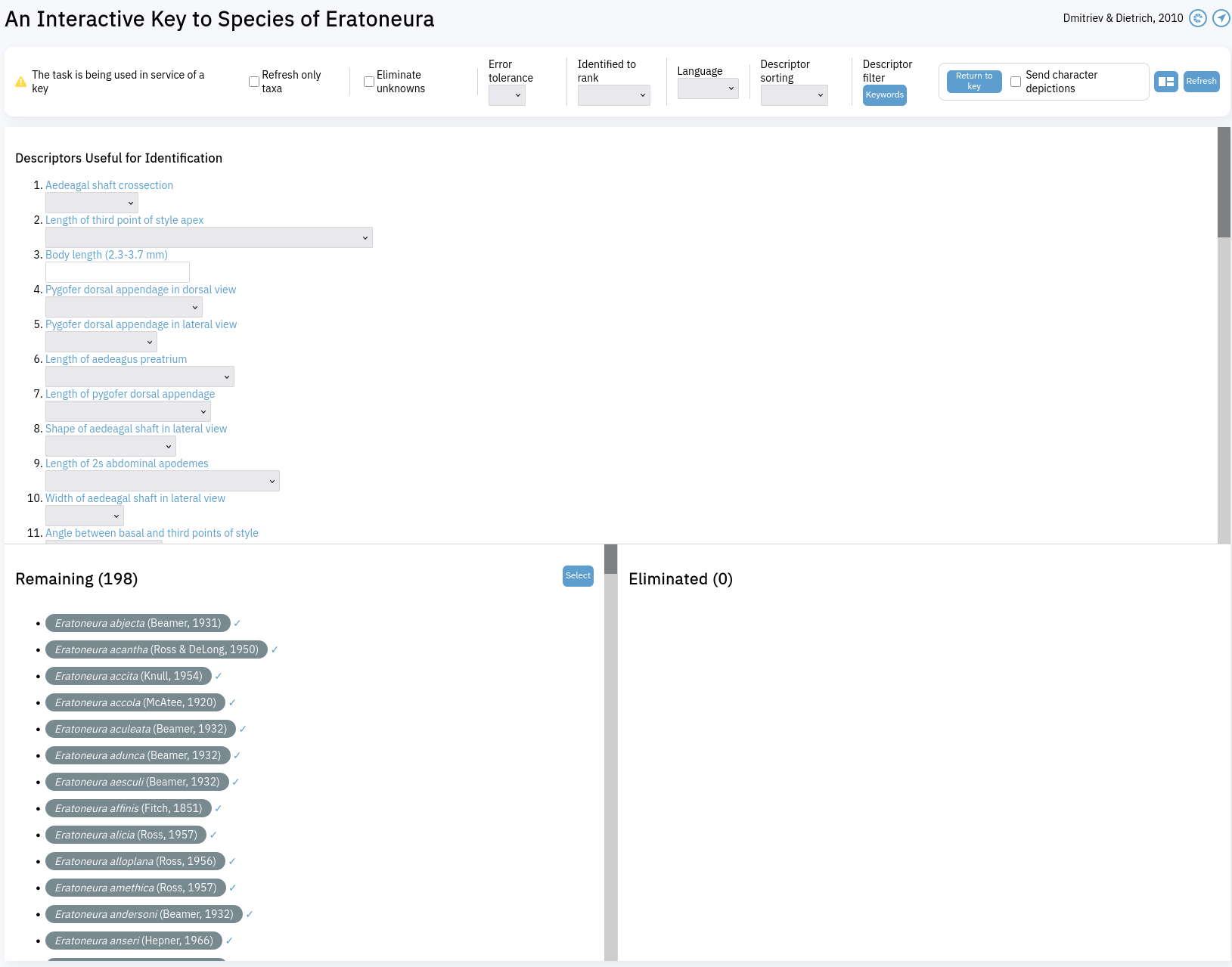Click checkmark beside Eratoneura andersoni

click(249, 914)
